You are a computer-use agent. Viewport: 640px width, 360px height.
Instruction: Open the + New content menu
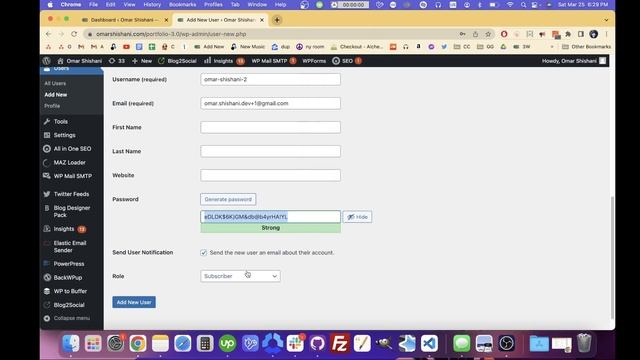[x=142, y=61]
